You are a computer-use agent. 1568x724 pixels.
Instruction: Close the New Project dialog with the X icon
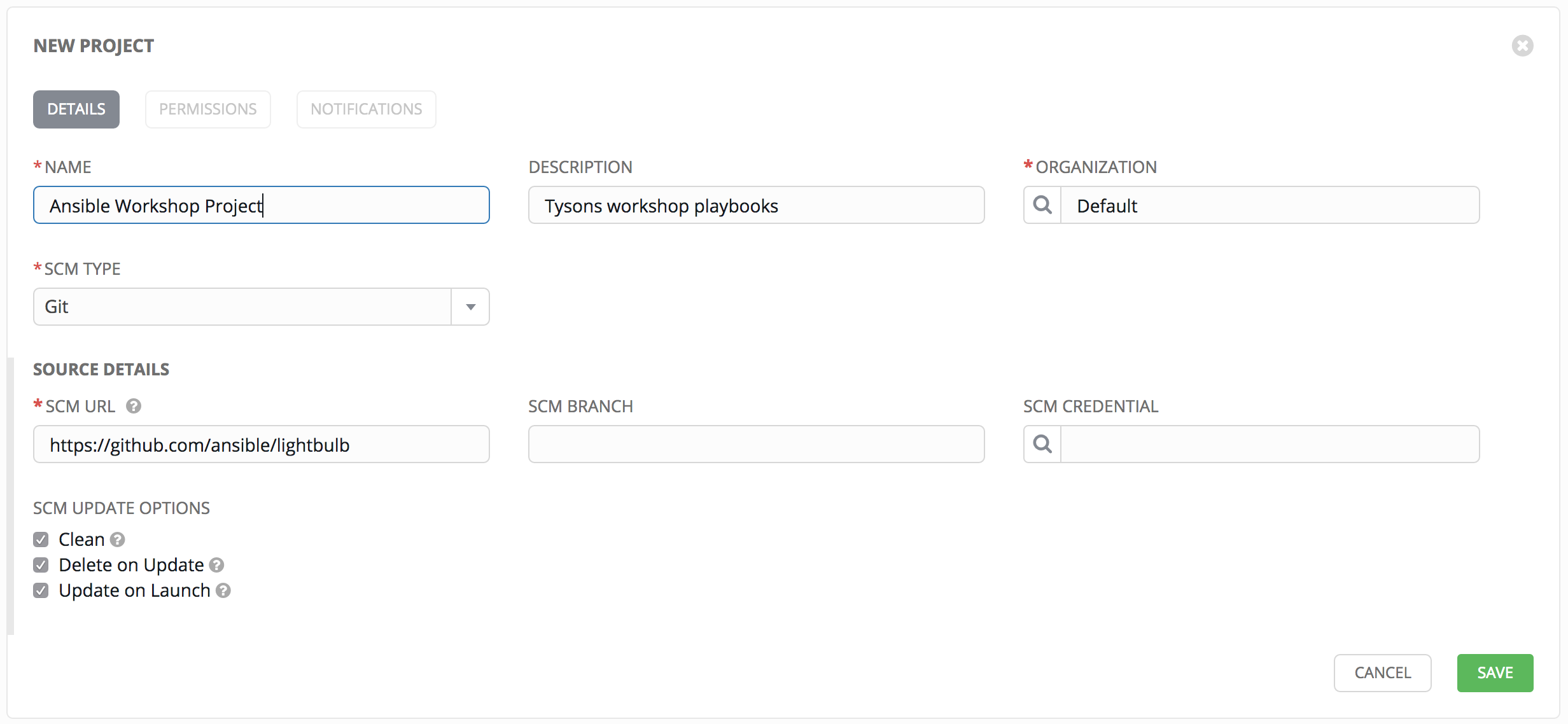[x=1522, y=46]
